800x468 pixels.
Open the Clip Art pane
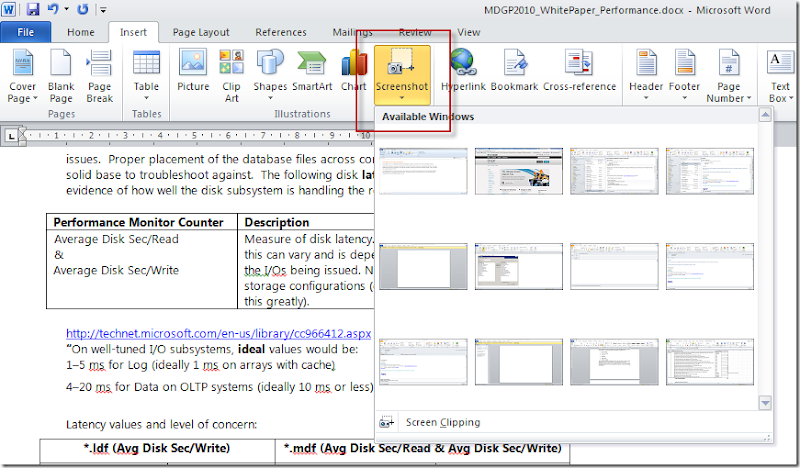(232, 76)
